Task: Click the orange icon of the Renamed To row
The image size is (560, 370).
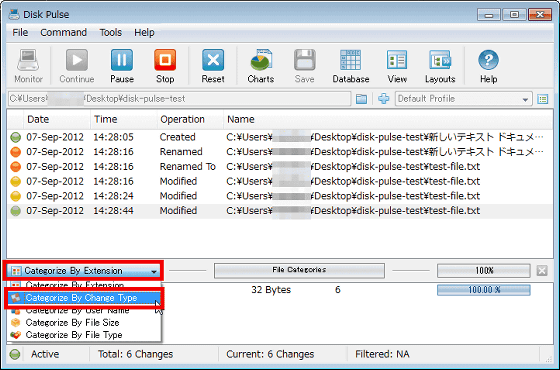Action: (15, 167)
